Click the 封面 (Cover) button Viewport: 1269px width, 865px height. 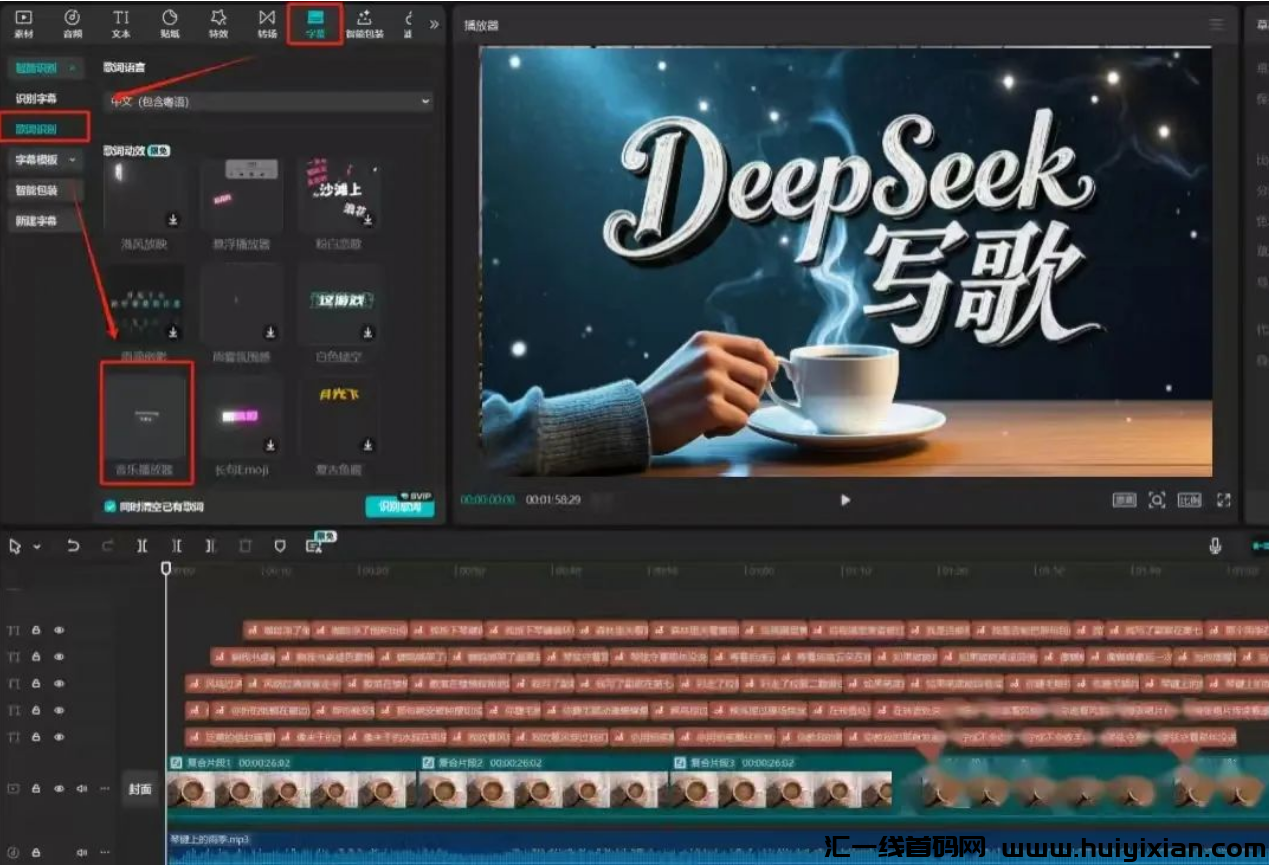tap(140, 790)
